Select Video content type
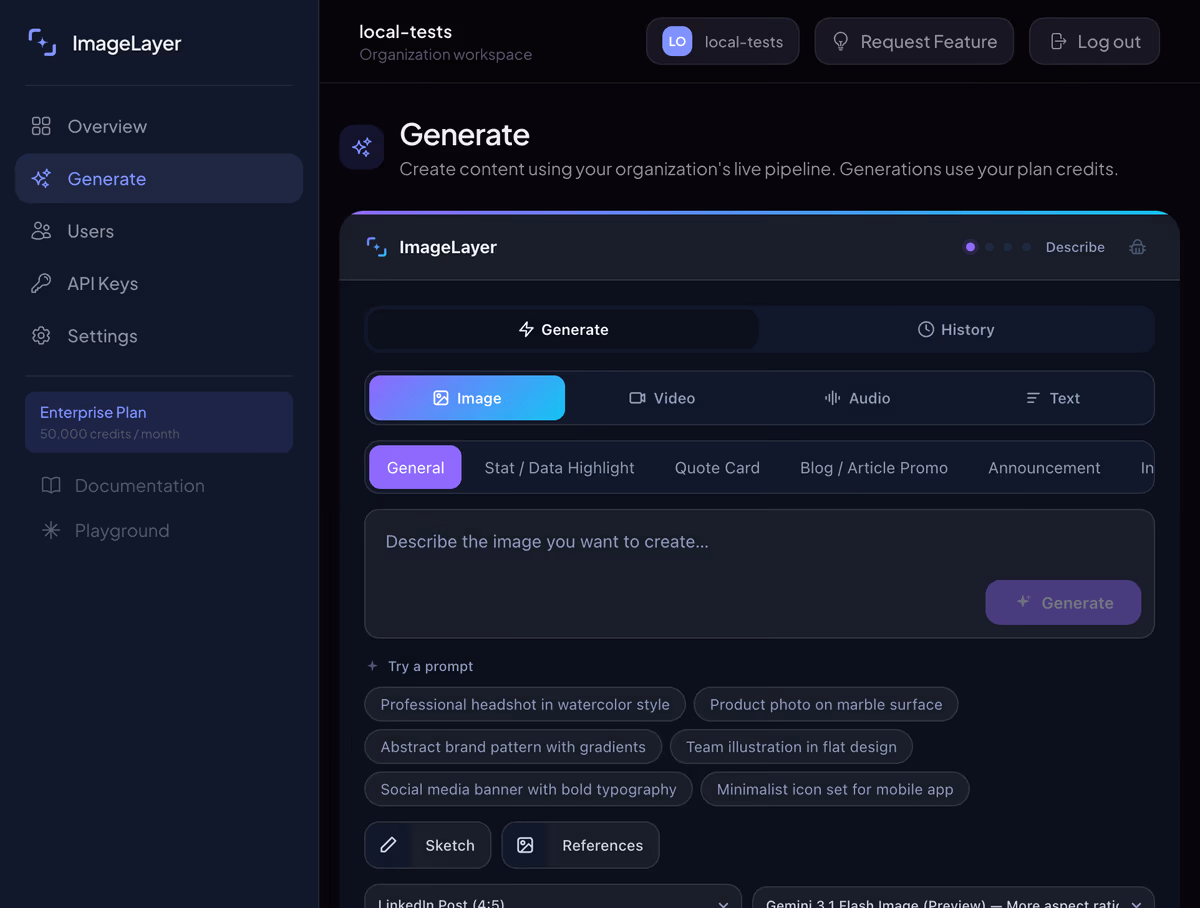Image resolution: width=1200 pixels, height=908 pixels. 662,398
